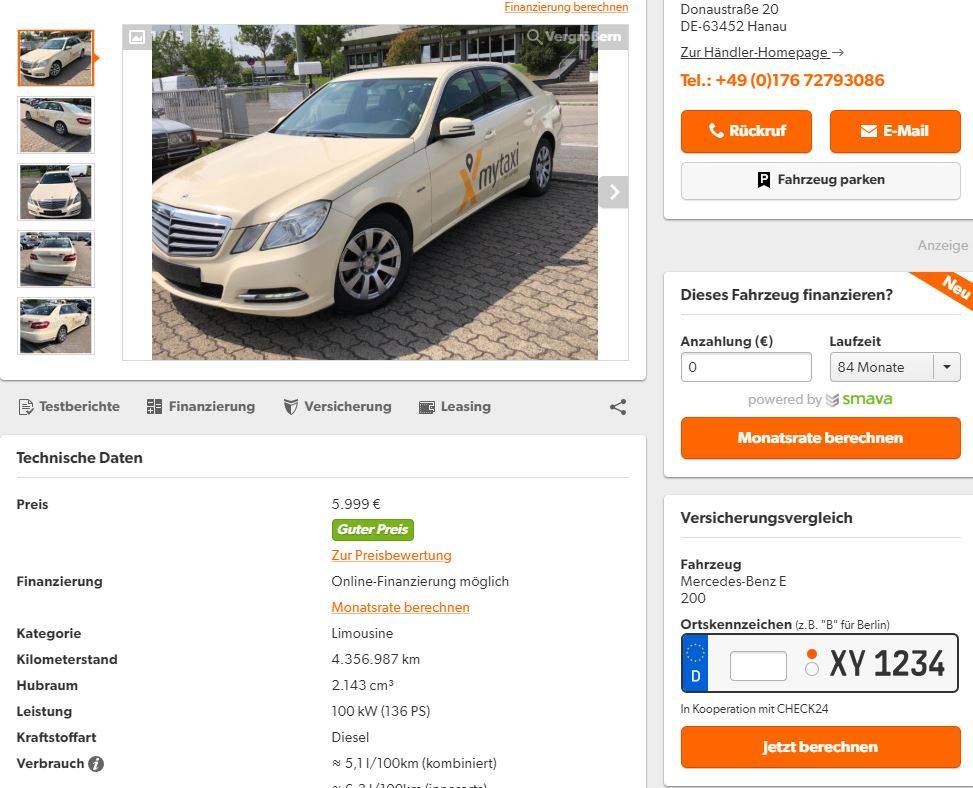Follow the Zur Preisbewertung link
The image size is (973, 788).
click(391, 555)
